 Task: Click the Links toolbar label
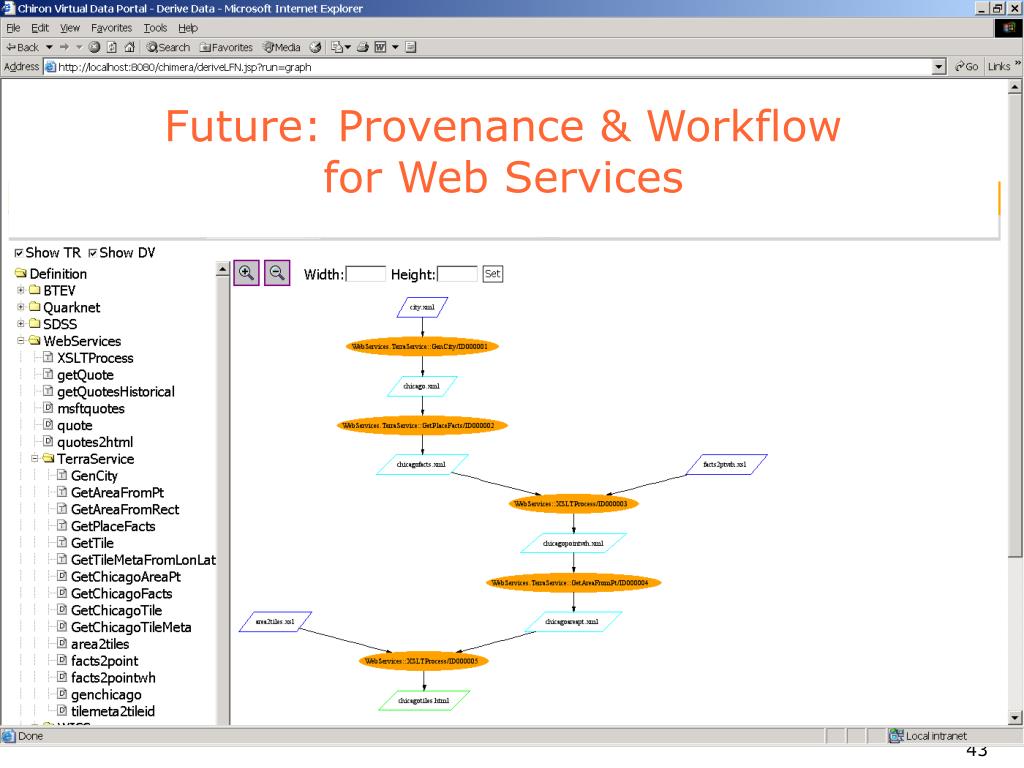point(999,67)
